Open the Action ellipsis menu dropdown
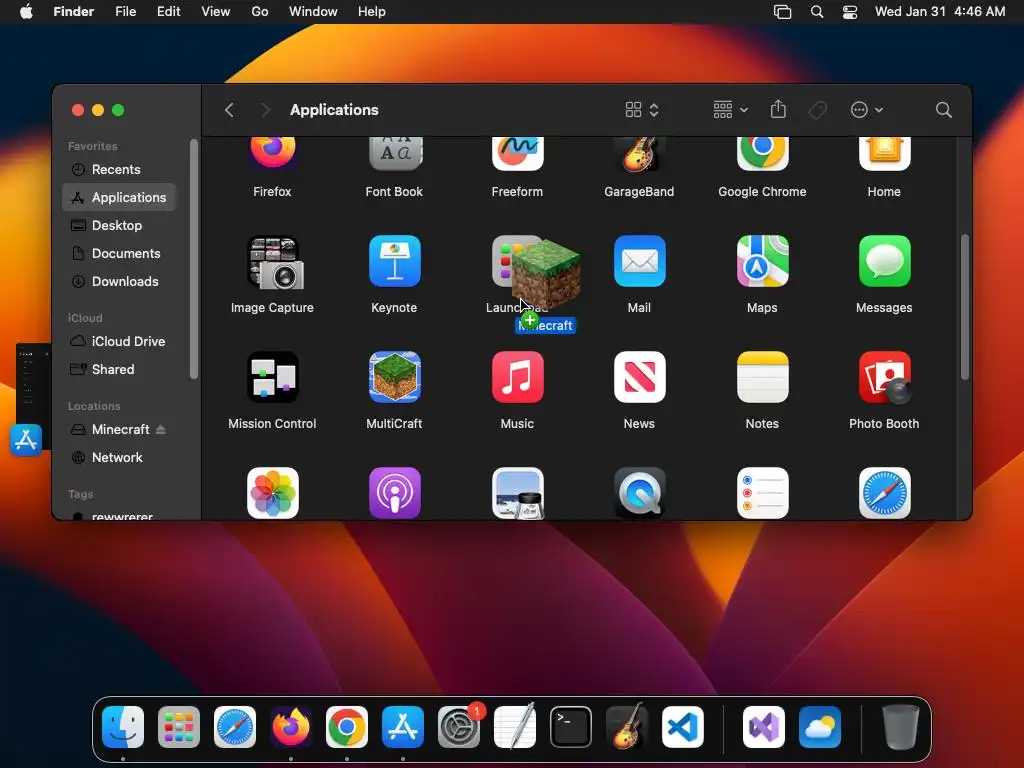This screenshot has width=1024, height=768. 867,110
